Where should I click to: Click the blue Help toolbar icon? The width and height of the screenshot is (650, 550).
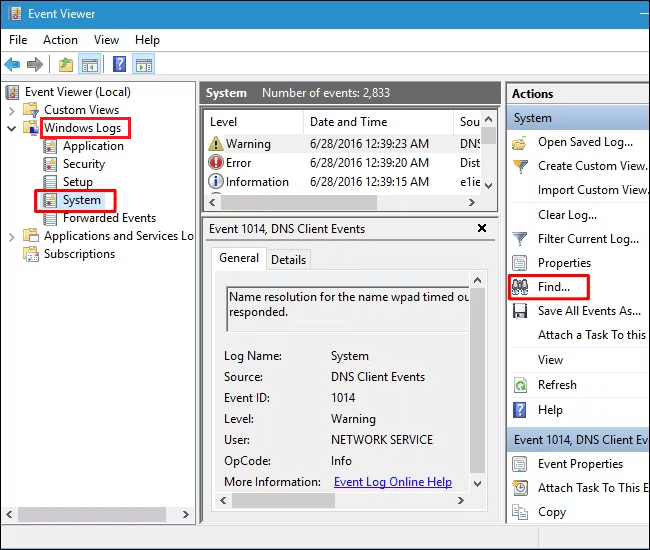point(119,65)
